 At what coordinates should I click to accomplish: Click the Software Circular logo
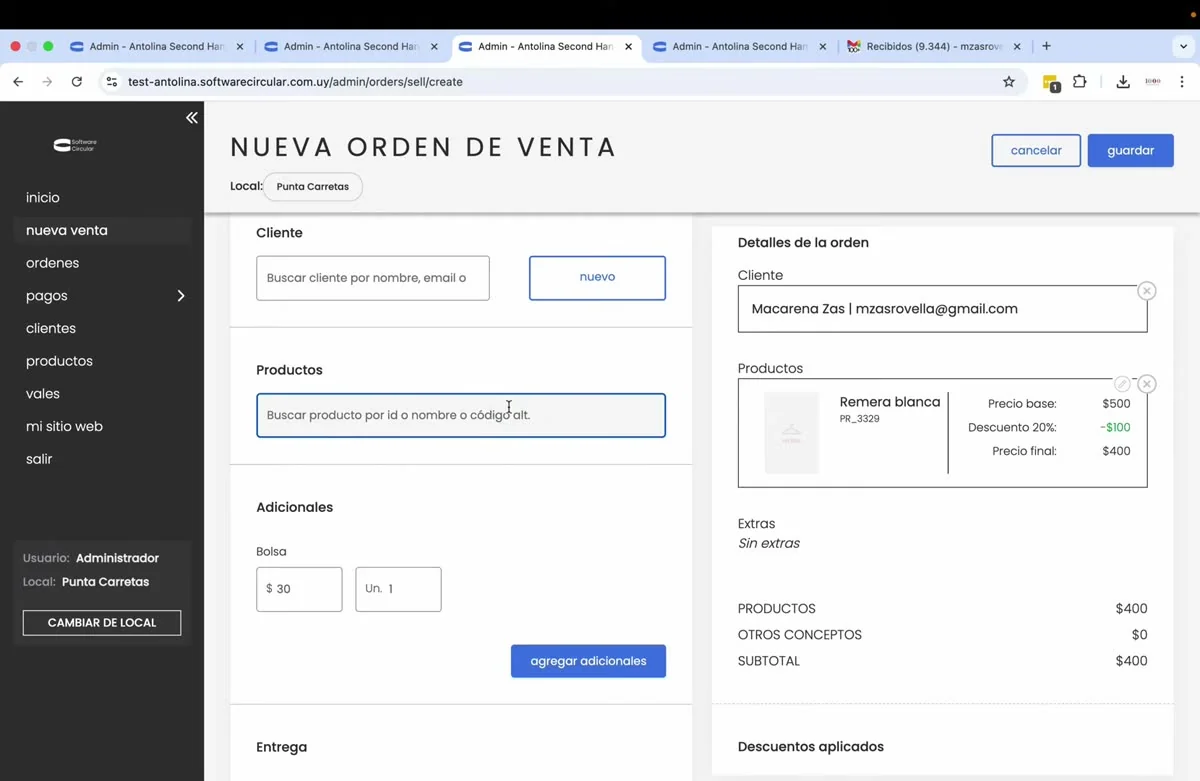click(x=75, y=145)
